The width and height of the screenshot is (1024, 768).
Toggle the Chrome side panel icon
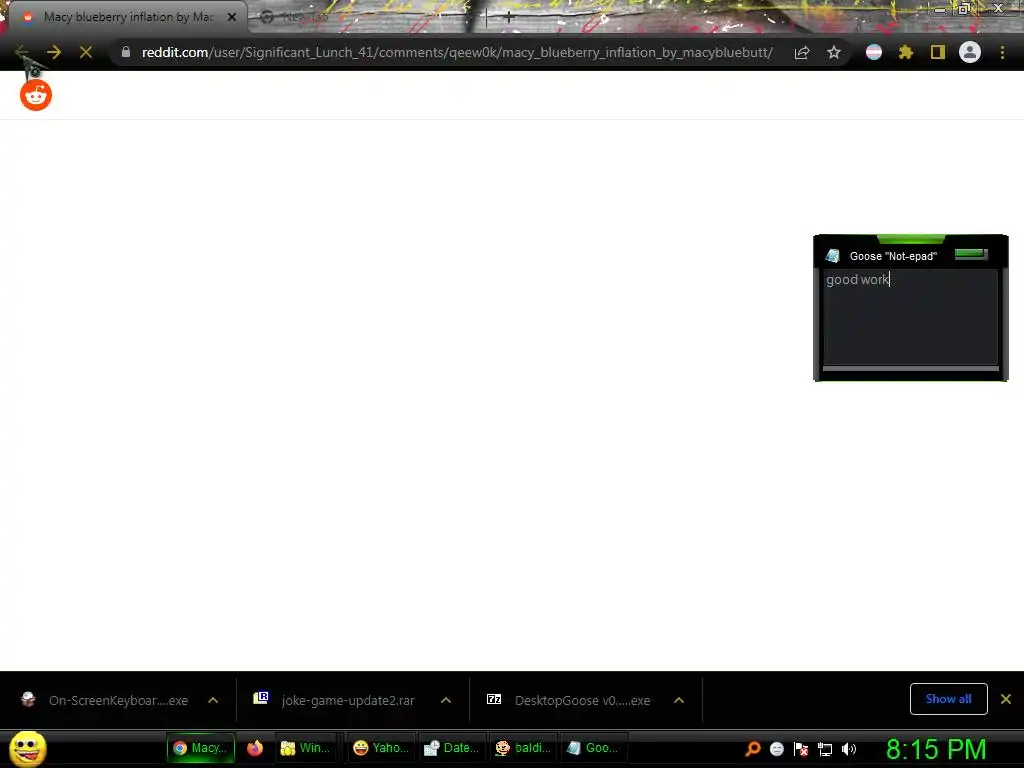(x=938, y=52)
